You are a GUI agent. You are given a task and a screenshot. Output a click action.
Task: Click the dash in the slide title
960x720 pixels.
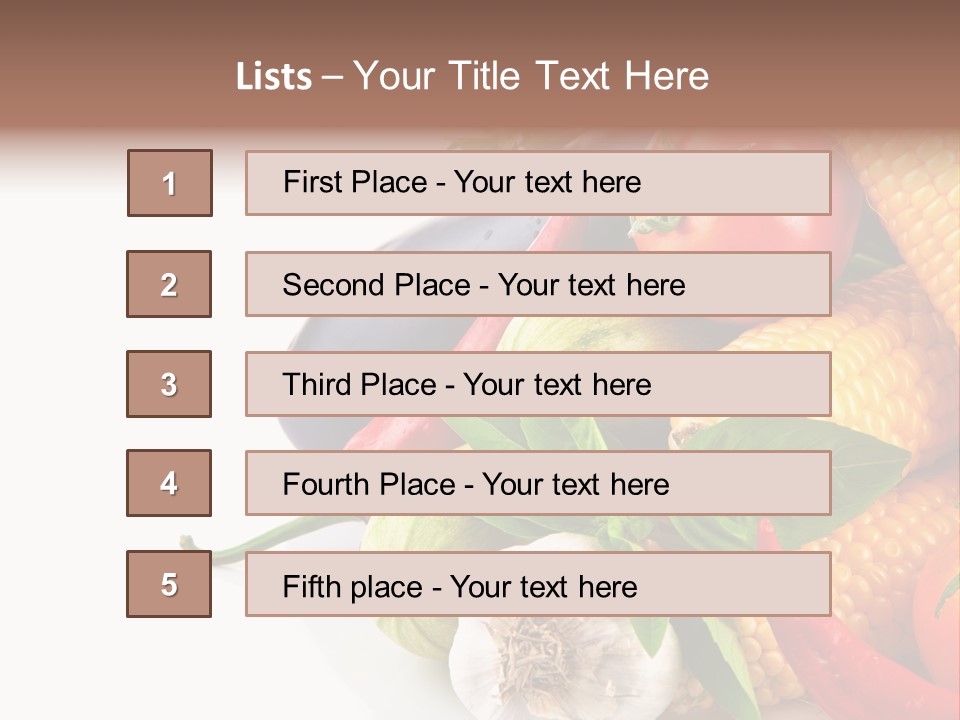(x=332, y=78)
